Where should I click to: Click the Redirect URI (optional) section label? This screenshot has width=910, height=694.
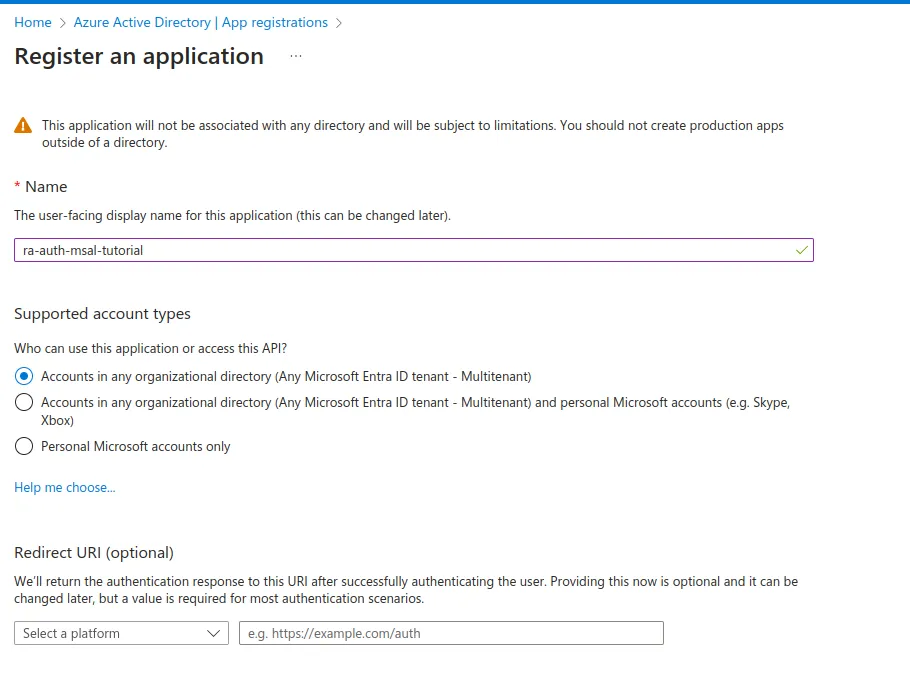(x=94, y=553)
